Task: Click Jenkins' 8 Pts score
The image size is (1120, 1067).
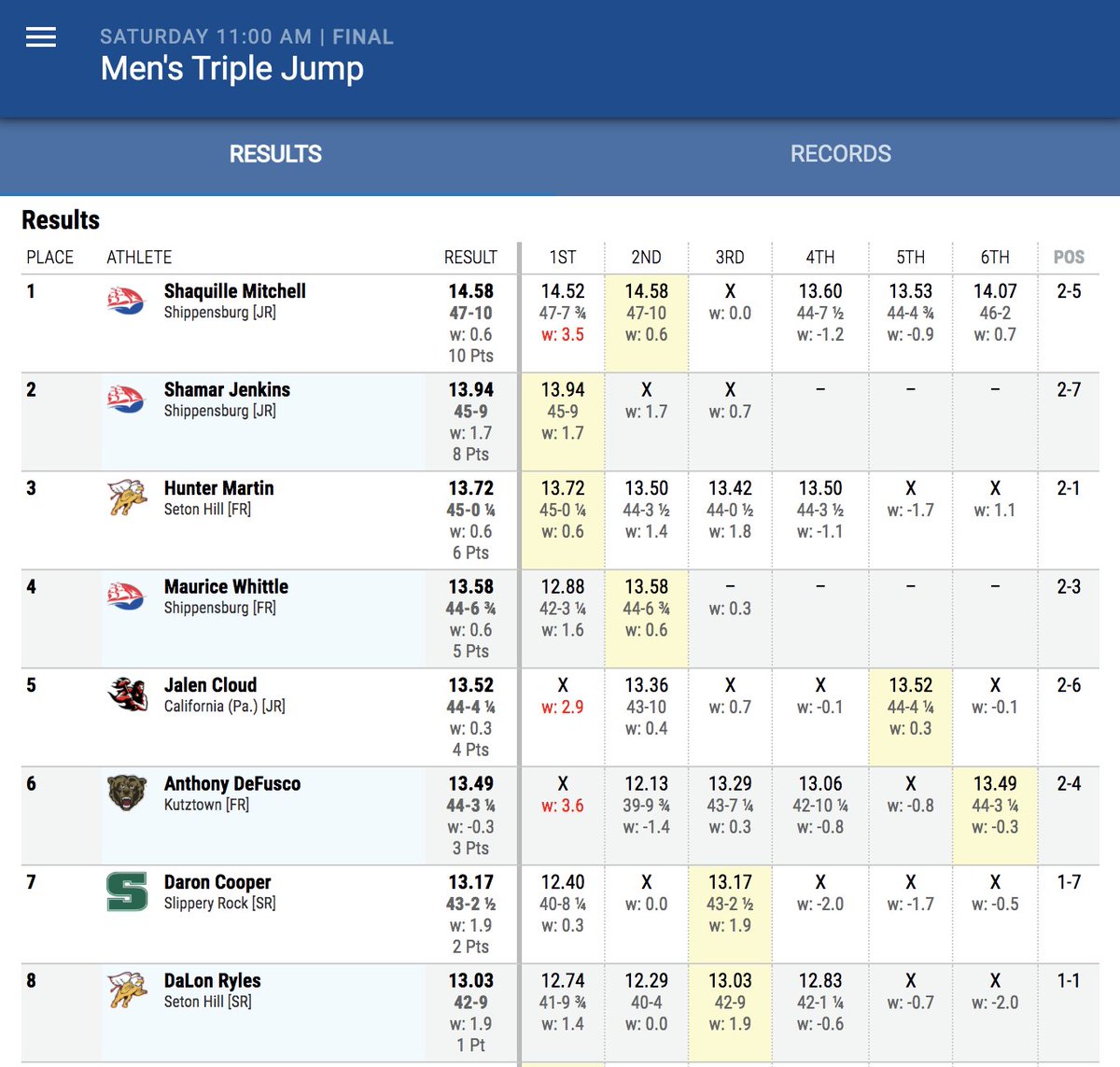Action: coord(470,454)
